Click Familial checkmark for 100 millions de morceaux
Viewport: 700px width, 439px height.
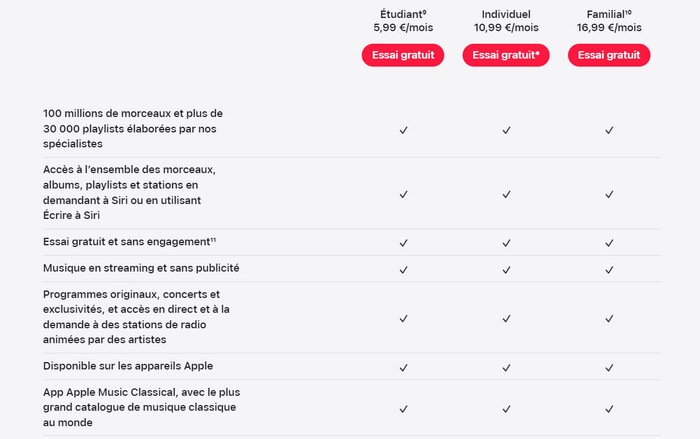tap(609, 130)
